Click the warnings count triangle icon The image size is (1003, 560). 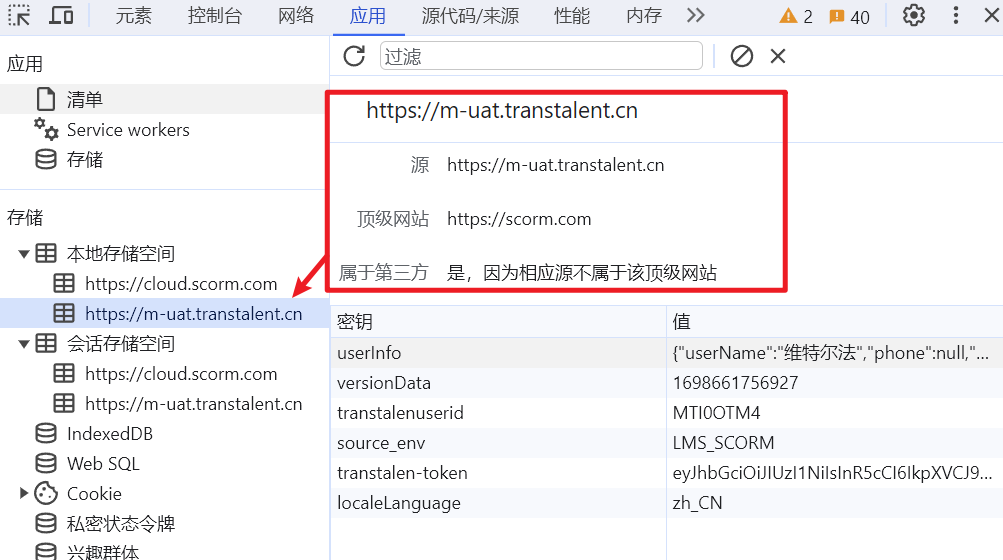(x=788, y=16)
